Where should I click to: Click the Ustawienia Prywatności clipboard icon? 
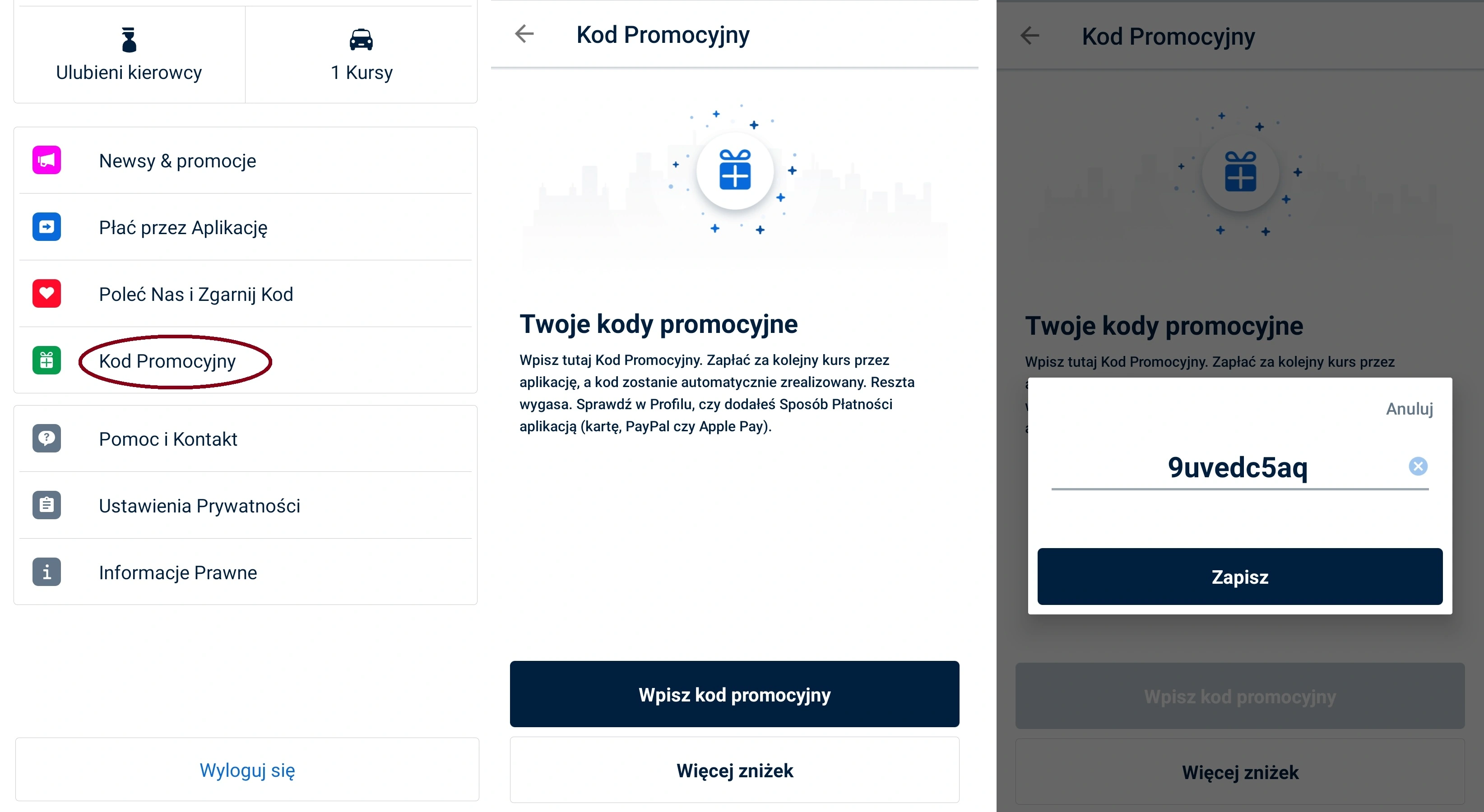pos(46,506)
